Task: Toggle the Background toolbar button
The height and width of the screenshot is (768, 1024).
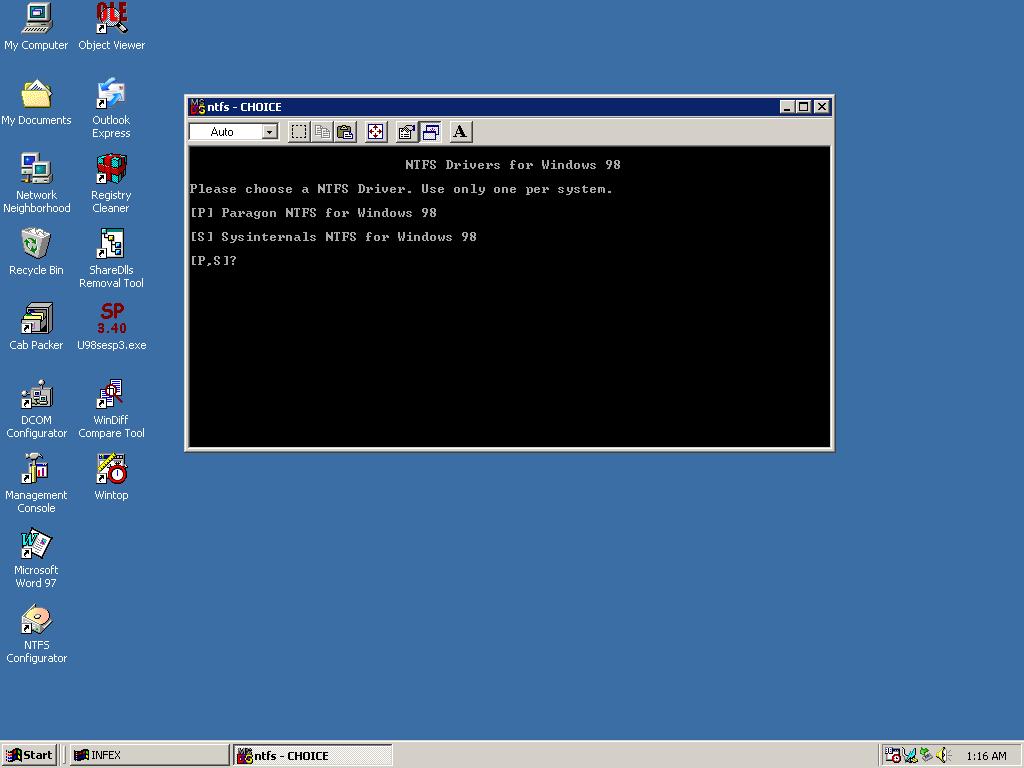Action: point(430,132)
